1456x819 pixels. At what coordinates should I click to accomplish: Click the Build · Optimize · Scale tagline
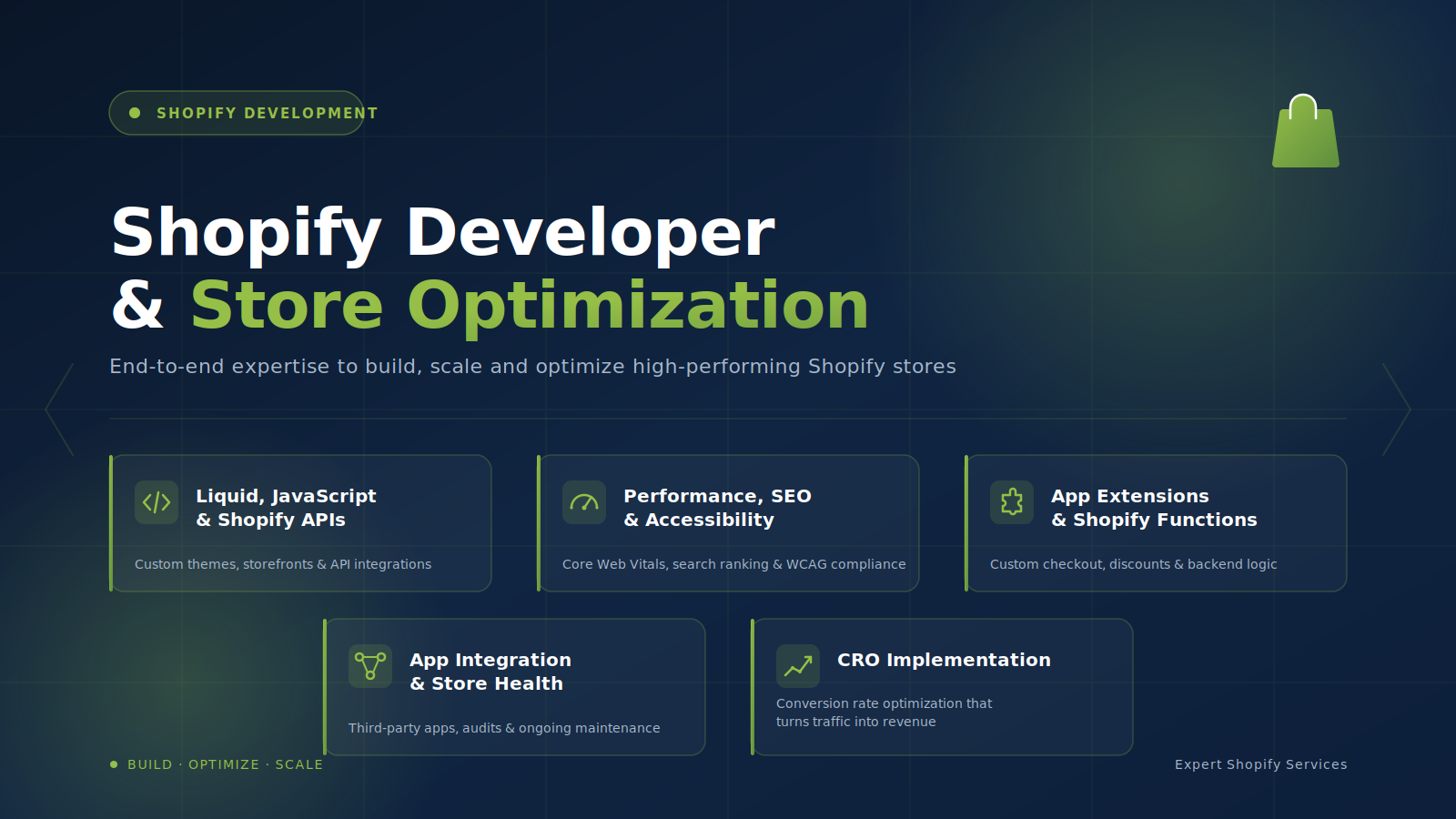click(225, 764)
